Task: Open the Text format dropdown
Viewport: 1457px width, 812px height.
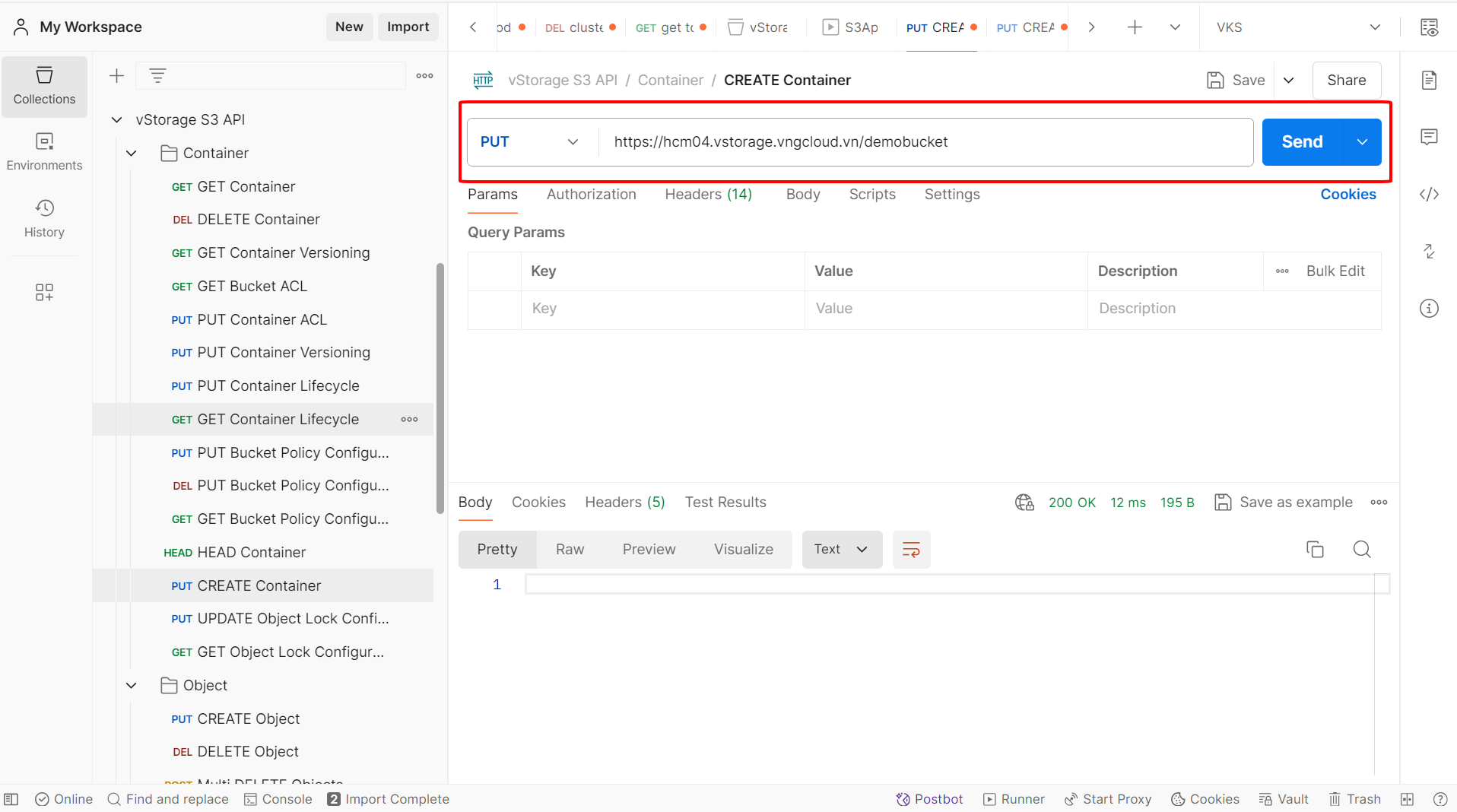Action: (x=841, y=549)
